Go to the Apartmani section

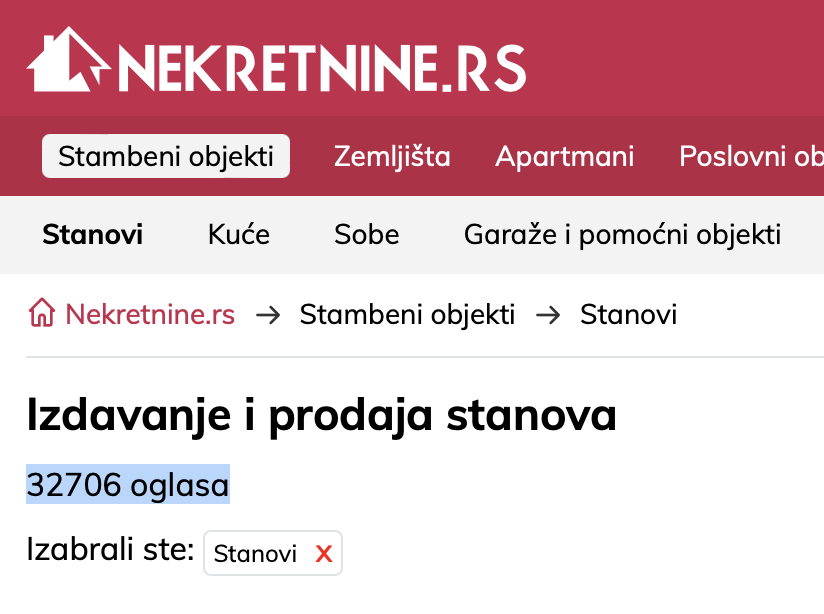565,157
